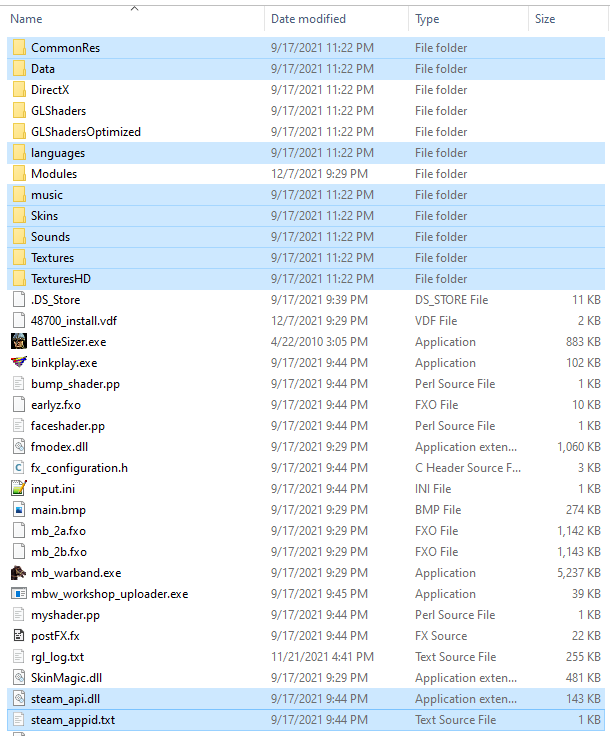The width and height of the screenshot is (610, 736).
Task: Click the mb_warband.exe game icon
Action: click(x=19, y=573)
